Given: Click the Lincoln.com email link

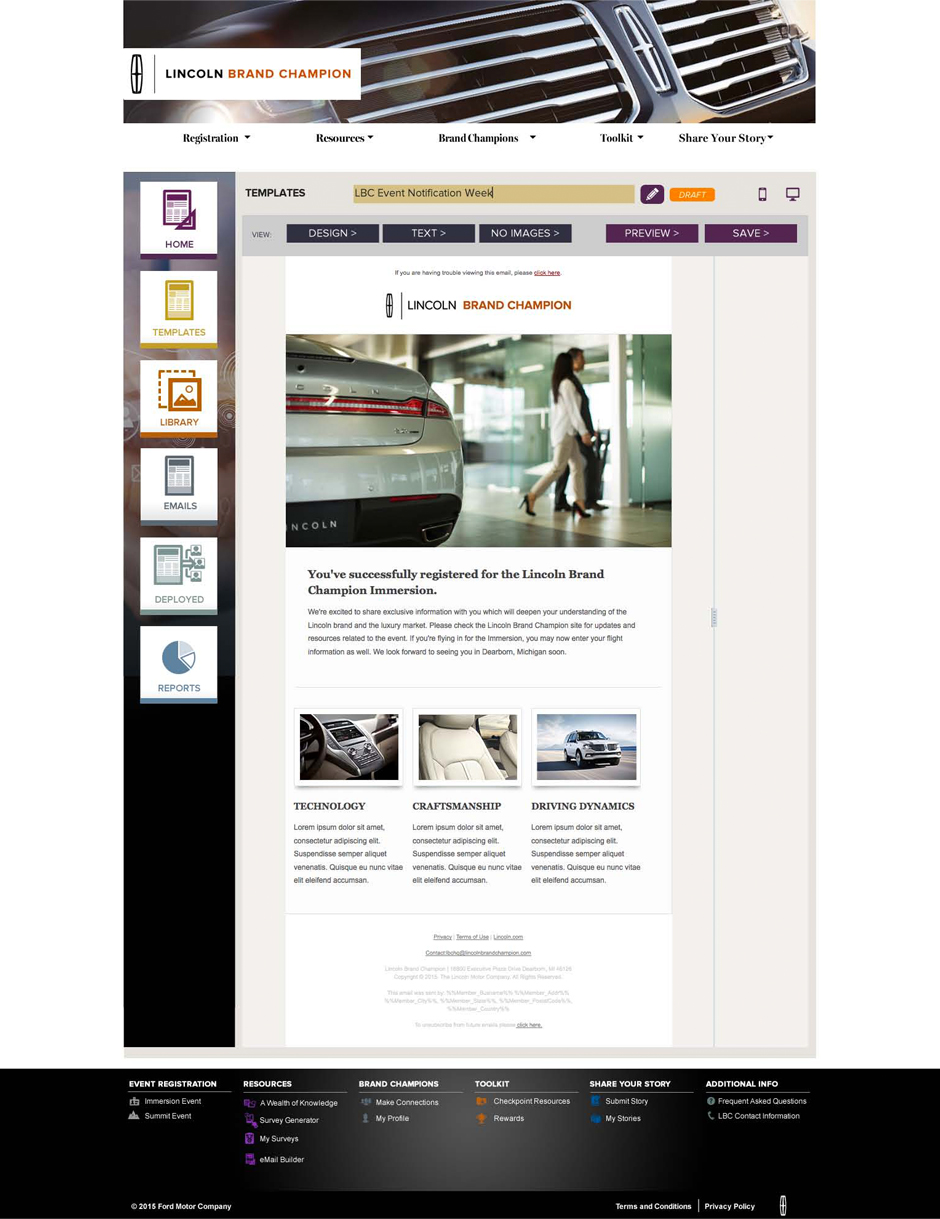Looking at the screenshot, I should [508, 937].
